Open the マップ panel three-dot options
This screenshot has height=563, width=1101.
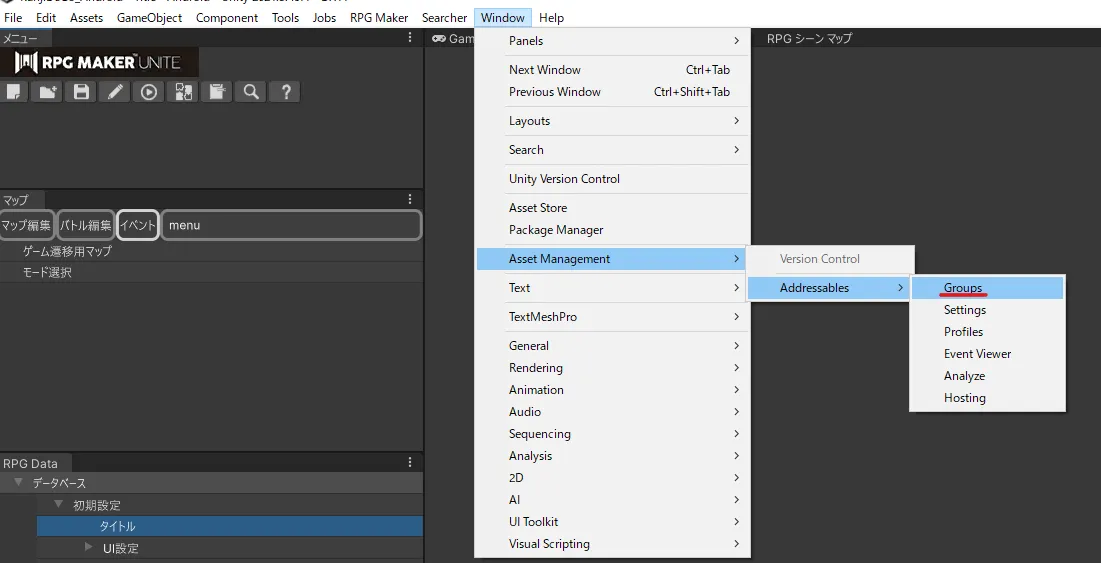(410, 199)
